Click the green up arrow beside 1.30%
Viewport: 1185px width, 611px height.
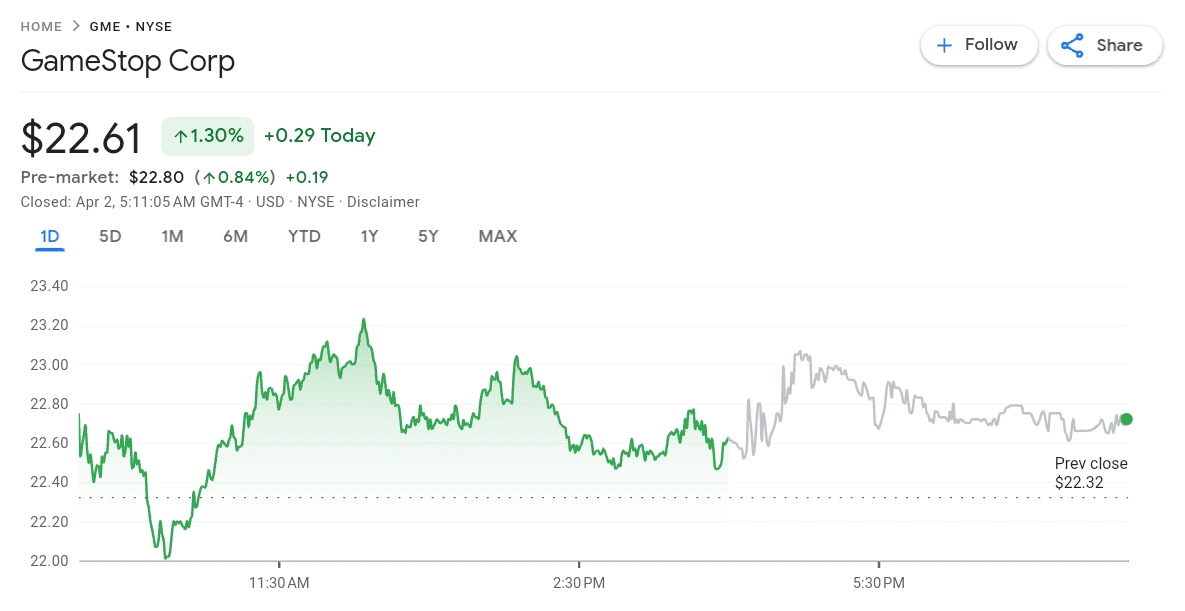(179, 135)
